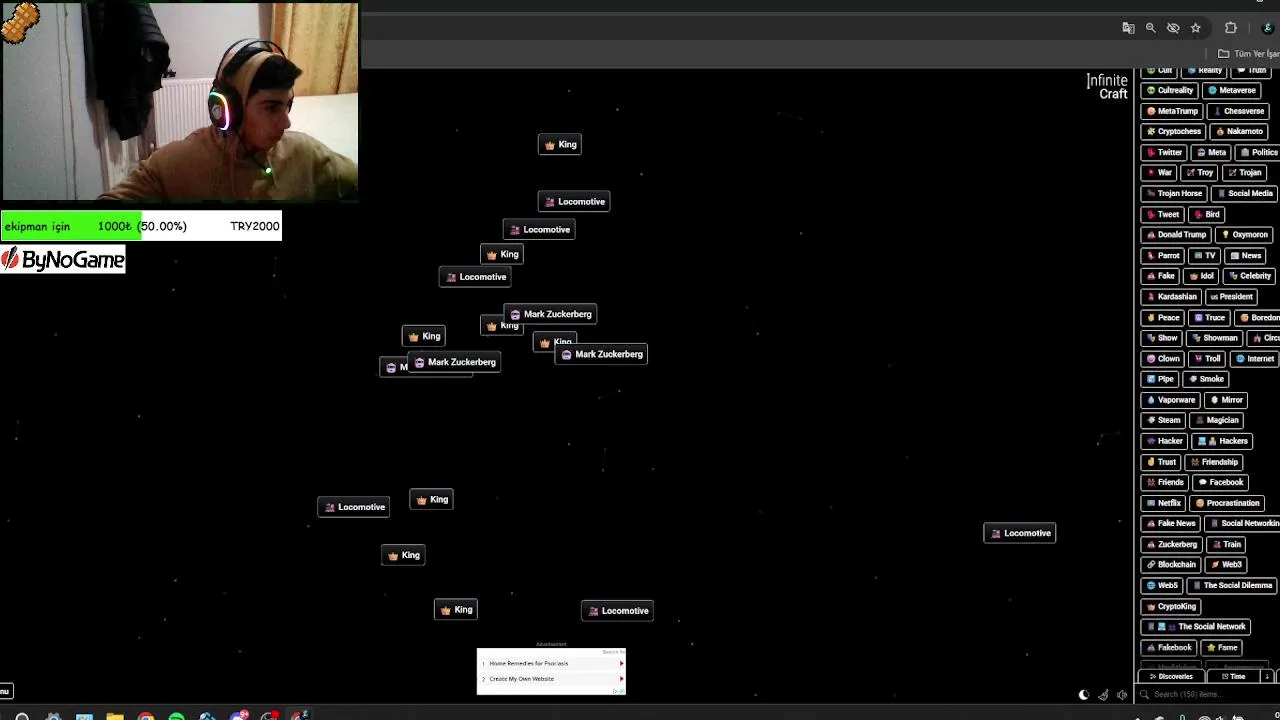Clear the canvas with the brush icon
This screenshot has width=1280, height=720.
1103,695
